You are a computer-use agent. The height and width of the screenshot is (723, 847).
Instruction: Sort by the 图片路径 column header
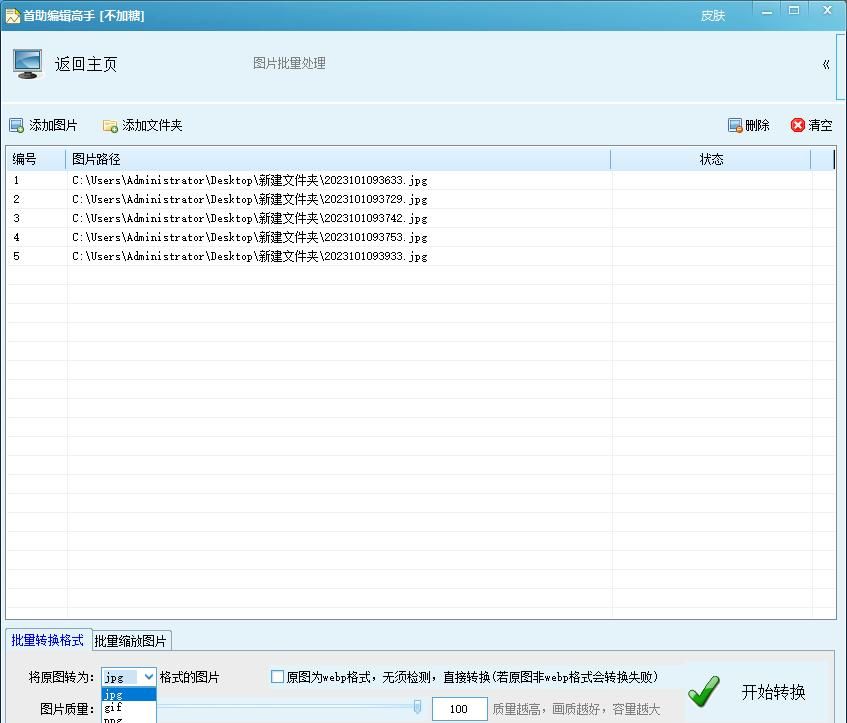(338, 159)
